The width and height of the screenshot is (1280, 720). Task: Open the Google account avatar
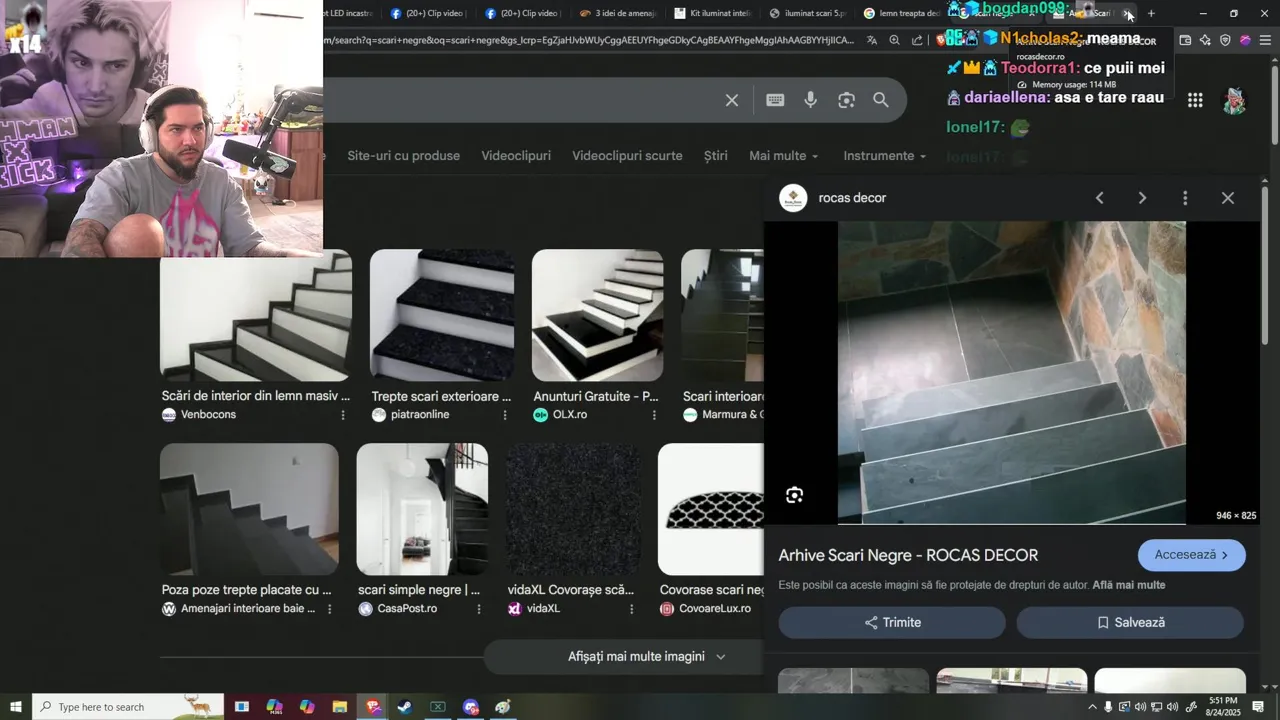1235,100
